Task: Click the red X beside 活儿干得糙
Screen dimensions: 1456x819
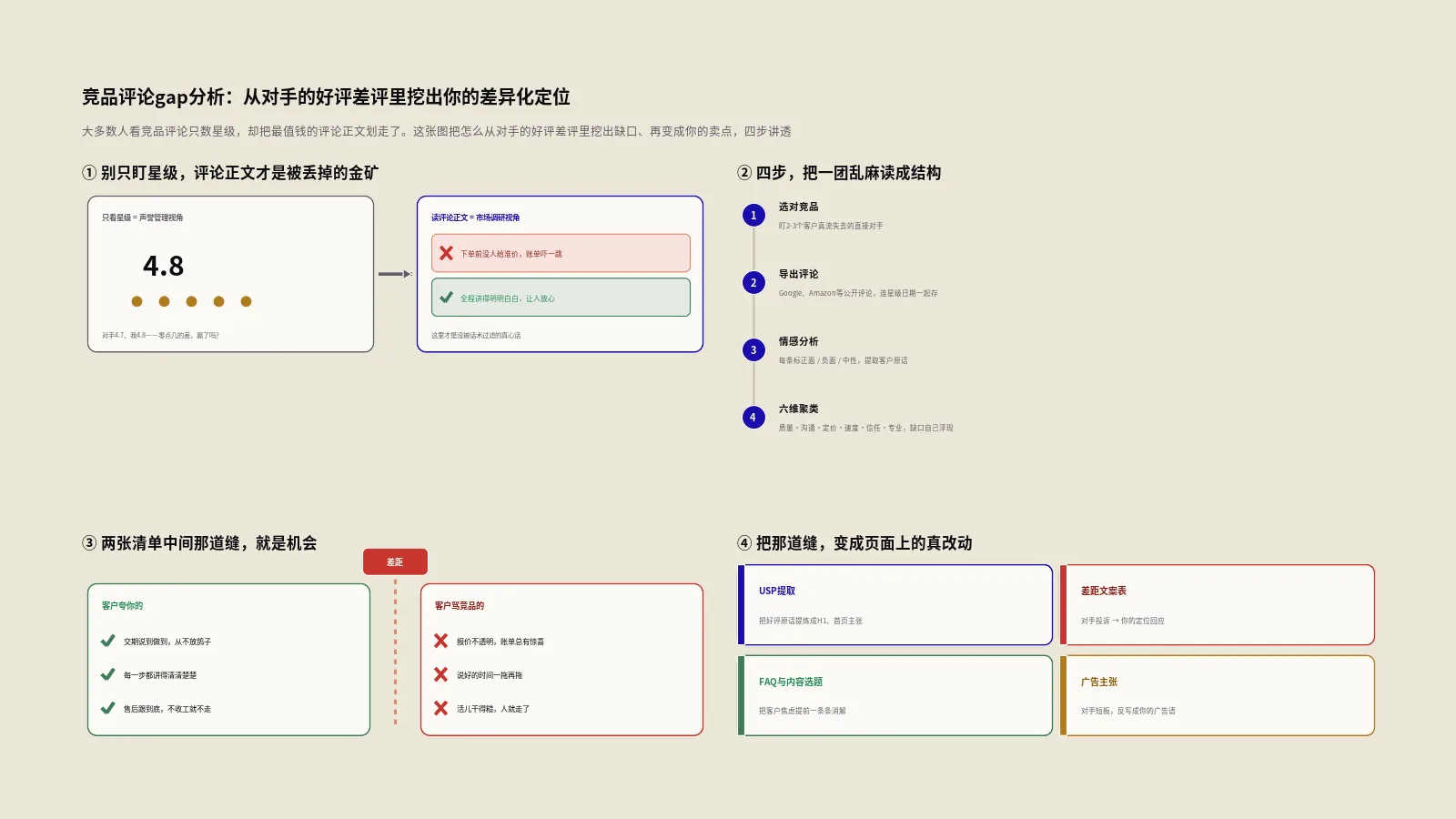Action: tap(440, 708)
